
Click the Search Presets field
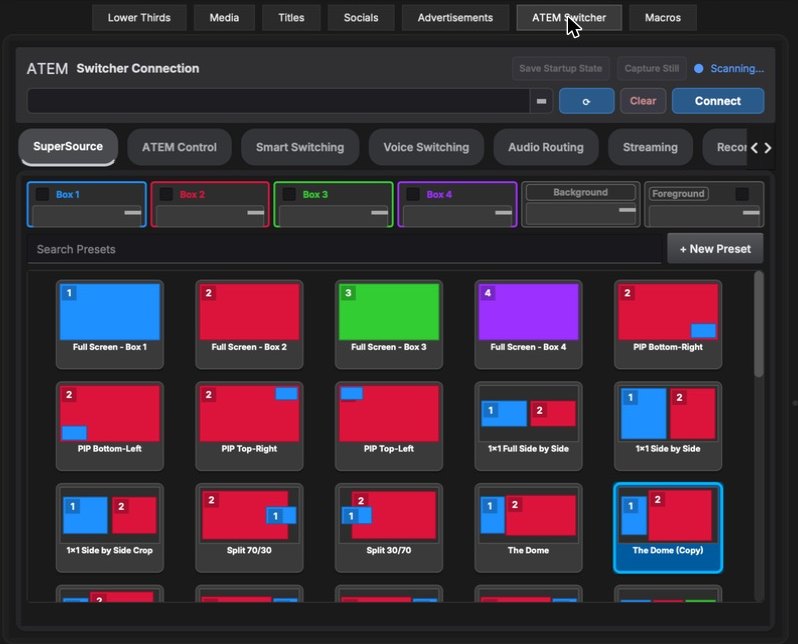pos(345,249)
